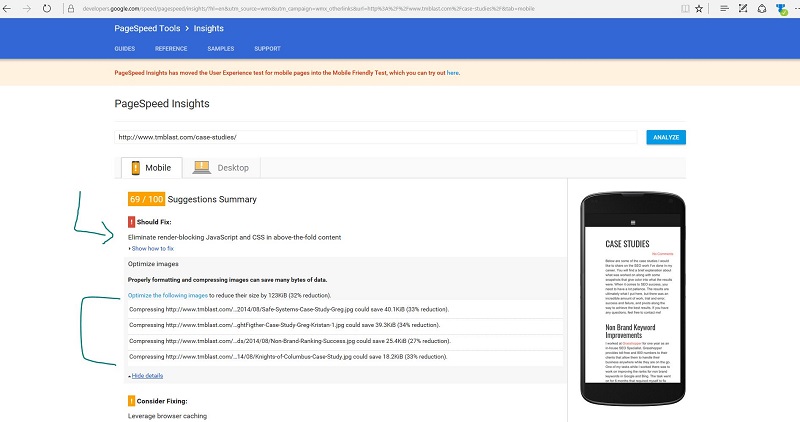Open the Insights breadcrumb link
The height and width of the screenshot is (422, 800).
[x=208, y=29]
